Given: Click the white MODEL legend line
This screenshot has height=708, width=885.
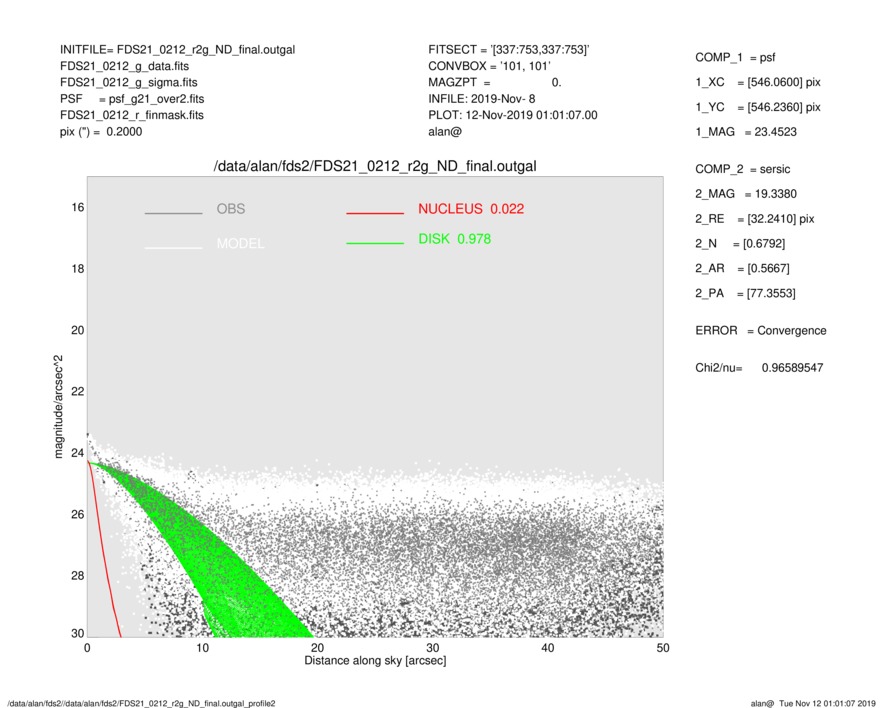Looking at the screenshot, I should point(173,248).
